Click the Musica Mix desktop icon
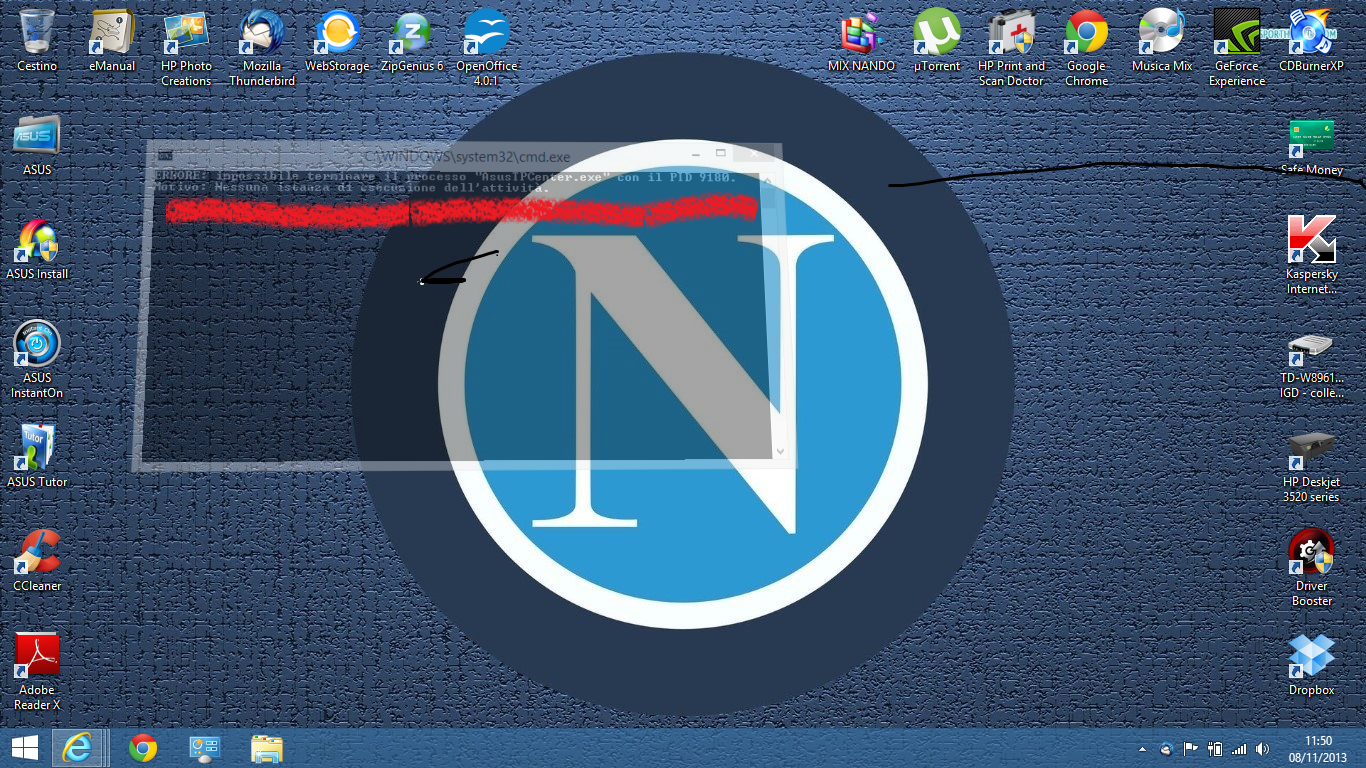 (x=1162, y=40)
